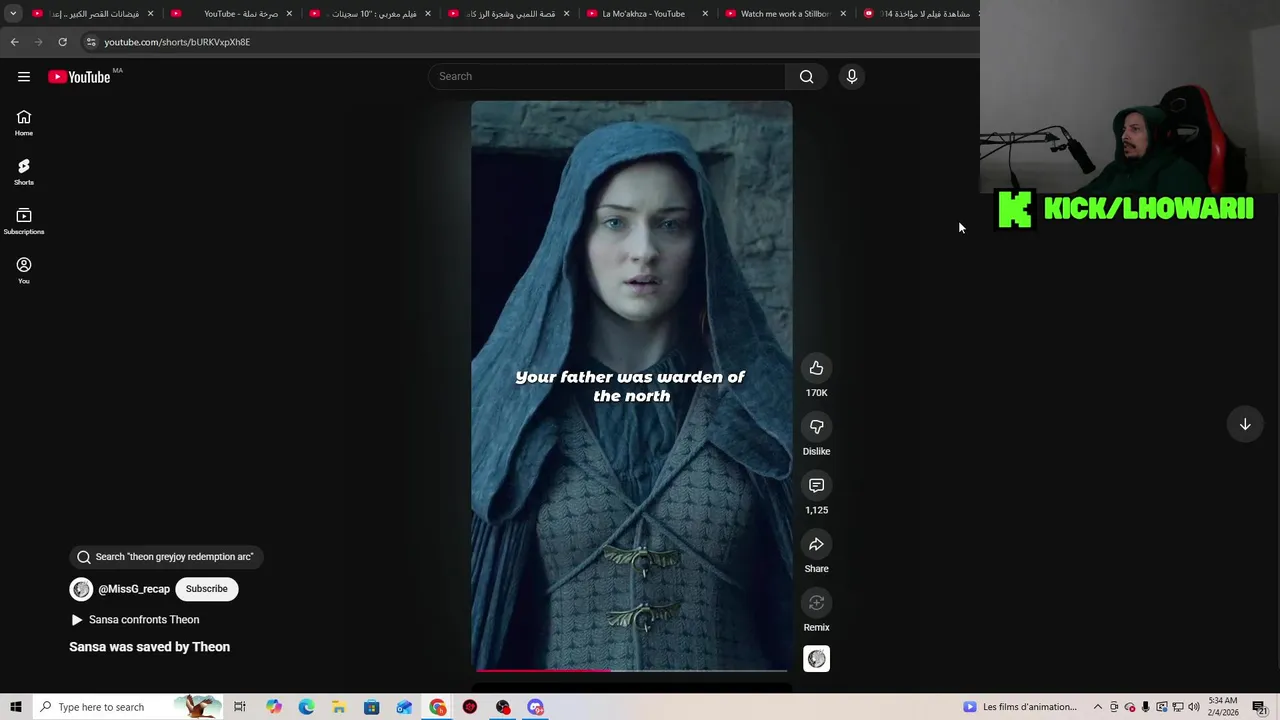Click the browser back arrow
The image size is (1280, 720).
(14, 42)
